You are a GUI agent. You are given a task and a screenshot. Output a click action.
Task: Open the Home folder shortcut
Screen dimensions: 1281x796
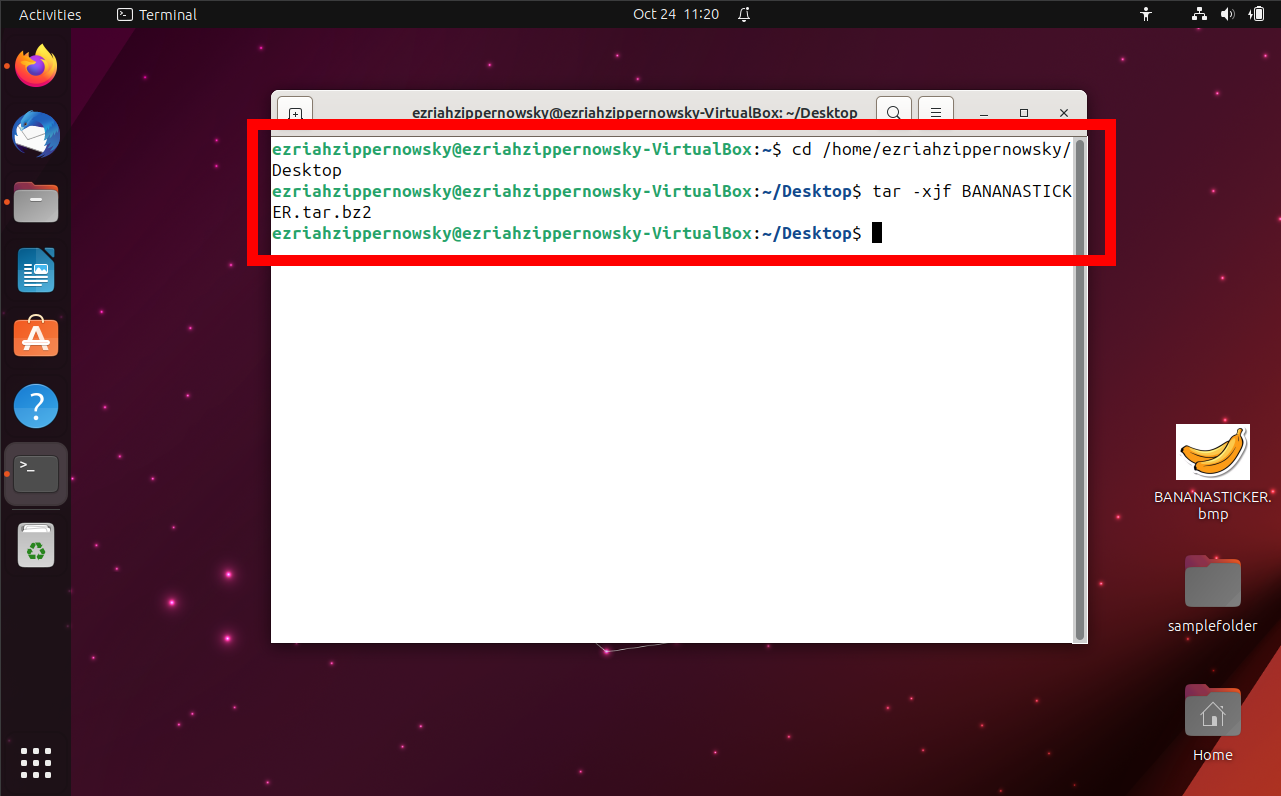[1212, 711]
